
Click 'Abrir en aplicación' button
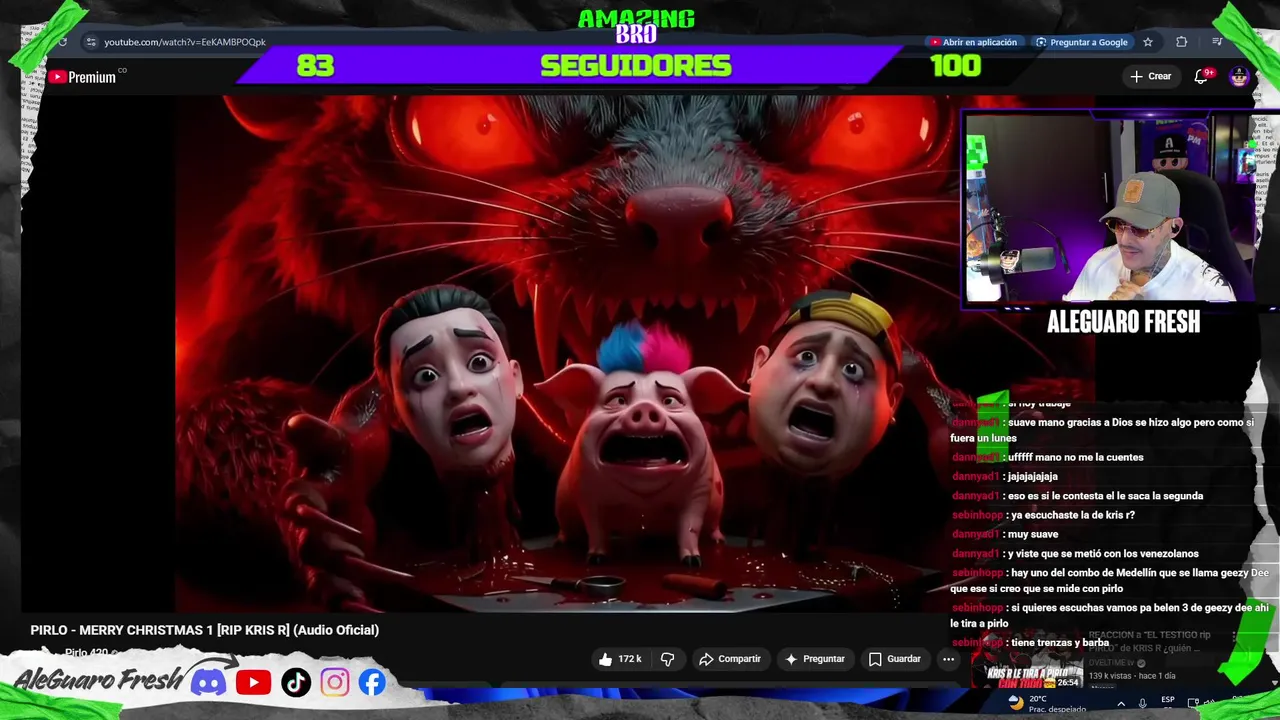pyautogui.click(x=973, y=42)
